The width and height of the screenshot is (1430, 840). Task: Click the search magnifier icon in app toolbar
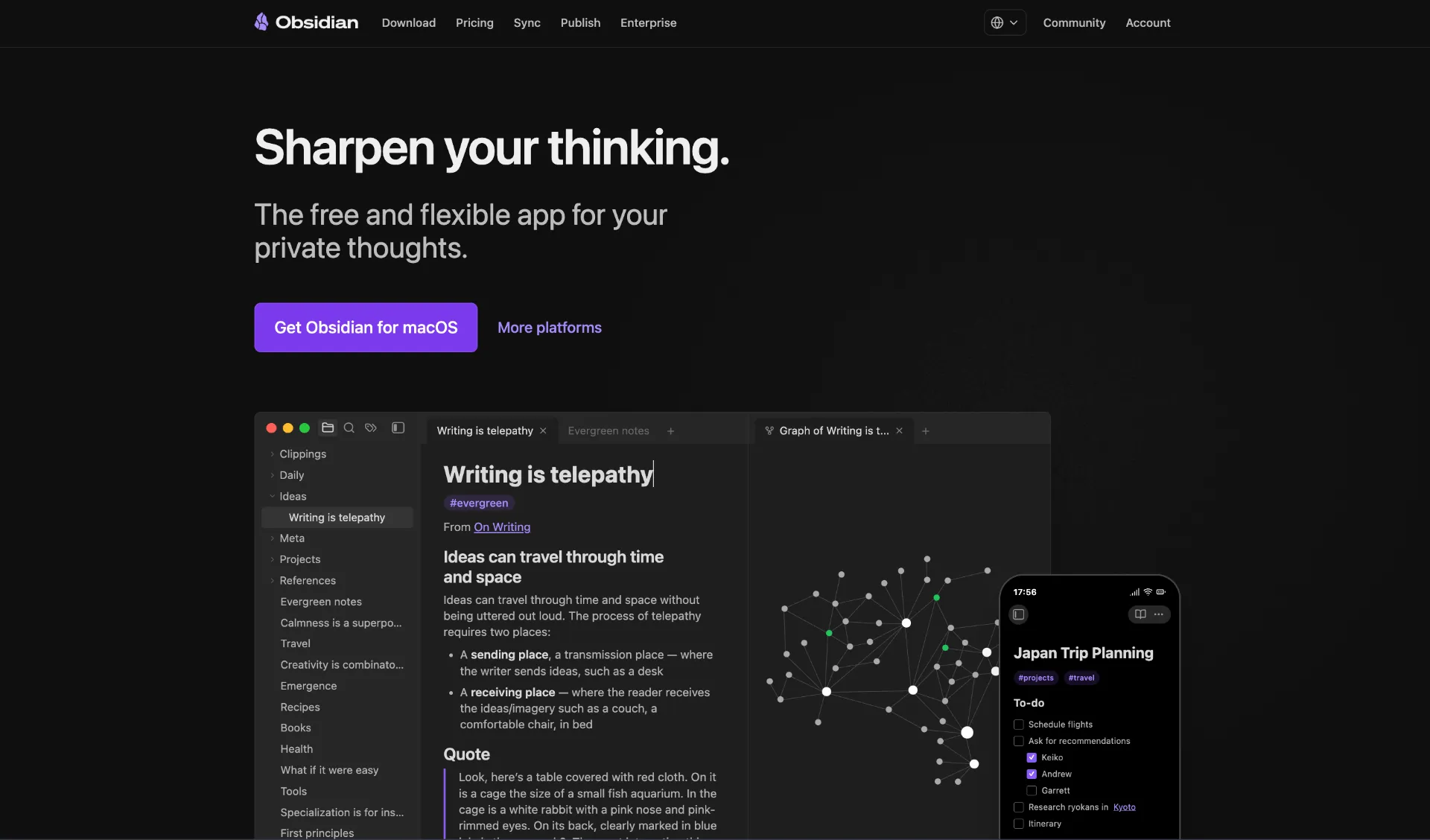[349, 428]
